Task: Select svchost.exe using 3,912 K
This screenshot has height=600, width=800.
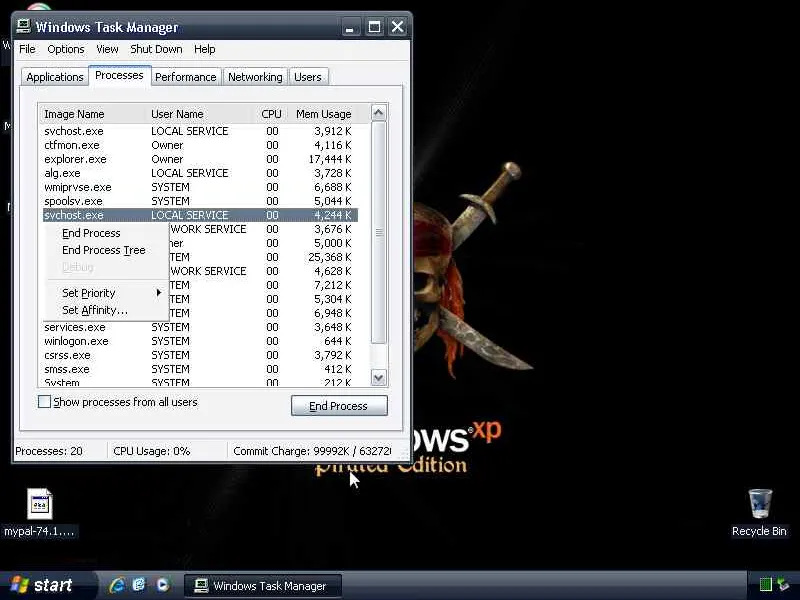Action: [x=200, y=131]
